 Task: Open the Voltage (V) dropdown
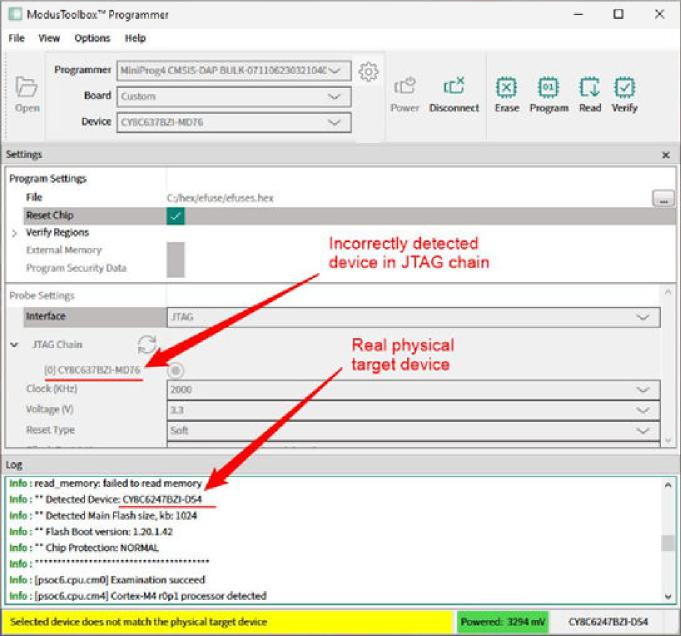click(413, 410)
